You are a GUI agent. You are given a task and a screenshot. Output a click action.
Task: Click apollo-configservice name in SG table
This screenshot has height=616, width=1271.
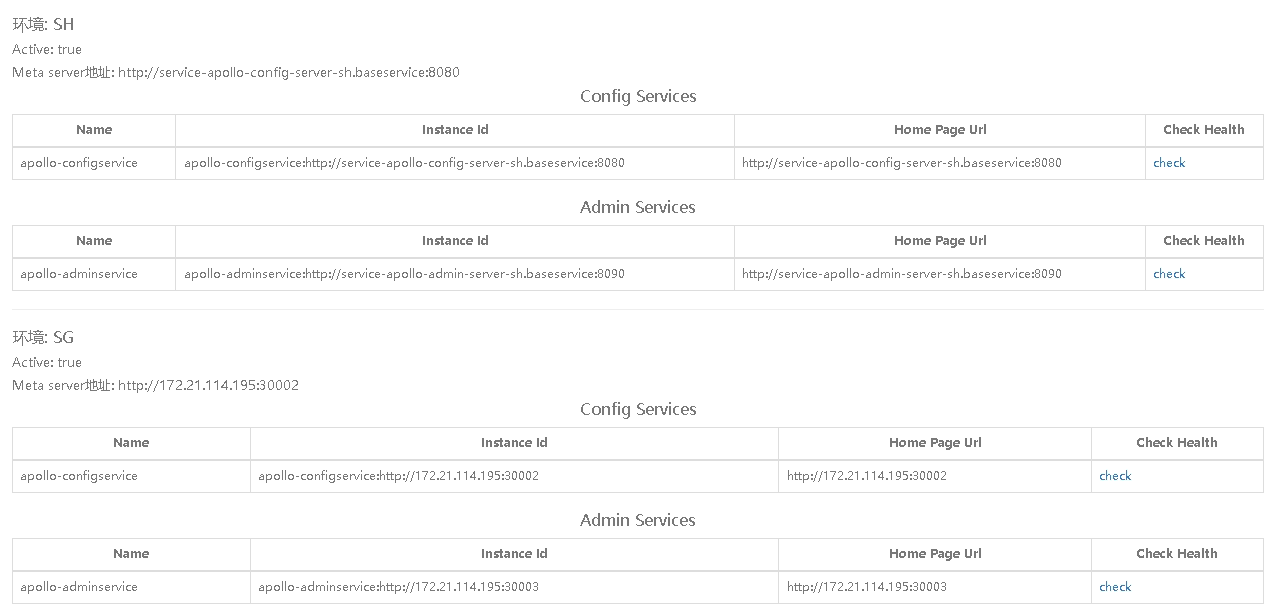79,476
